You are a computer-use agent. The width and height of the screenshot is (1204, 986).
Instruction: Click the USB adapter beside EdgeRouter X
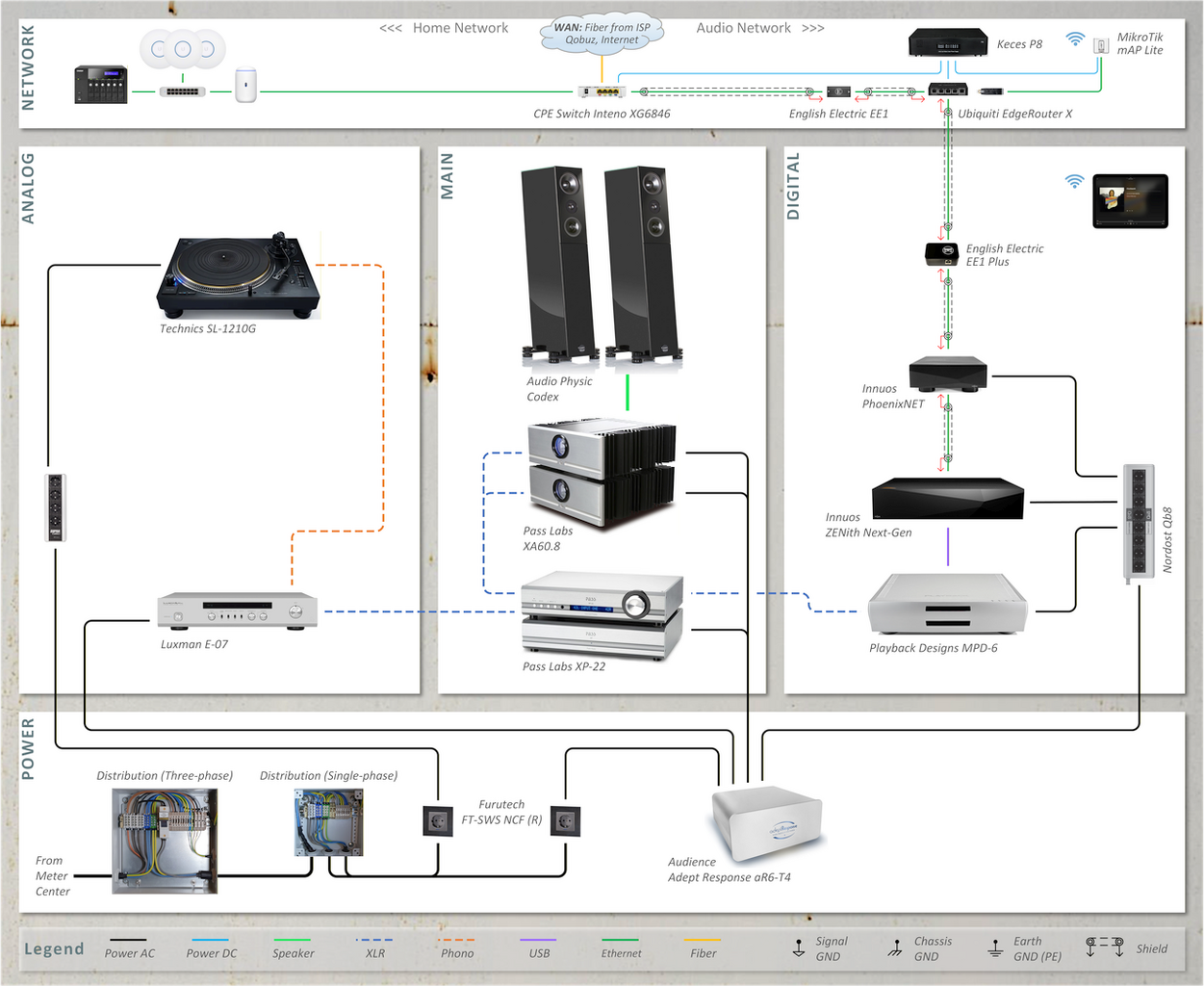(x=990, y=91)
